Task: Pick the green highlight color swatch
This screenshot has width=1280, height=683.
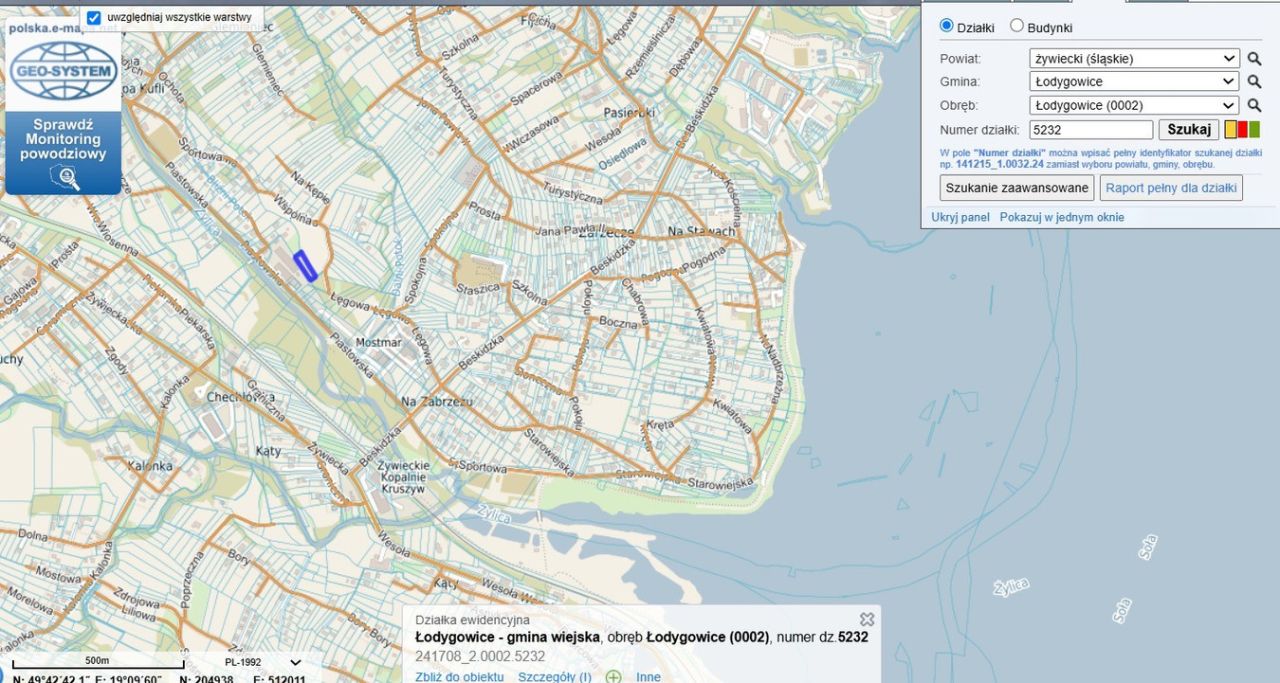Action: 1255,129
